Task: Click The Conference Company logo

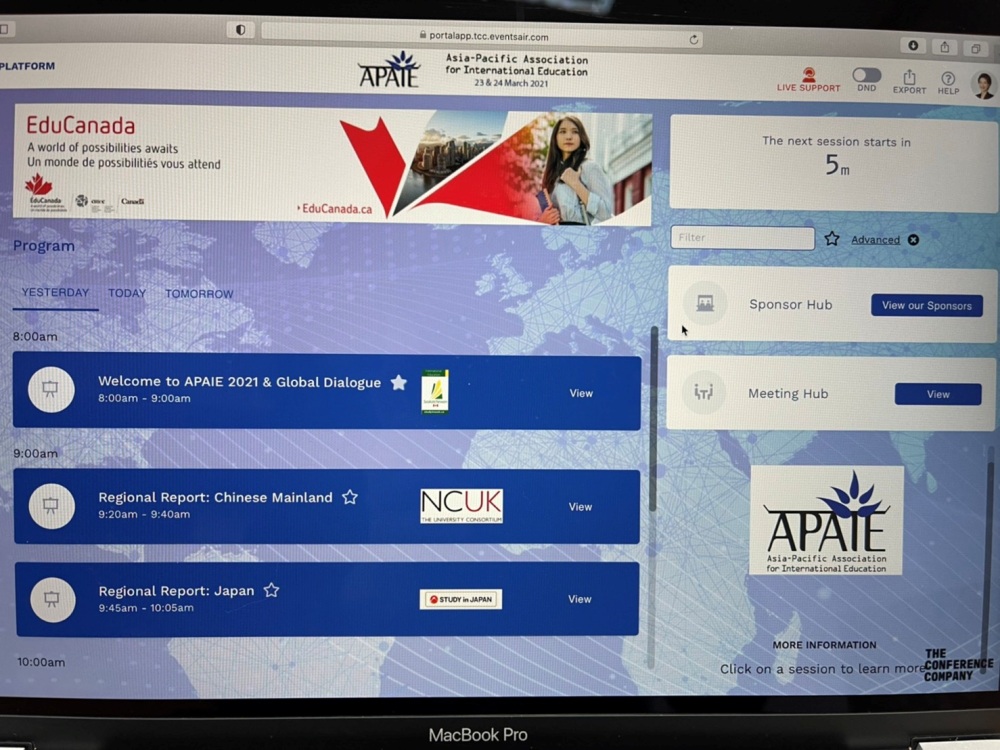Action: click(958, 665)
